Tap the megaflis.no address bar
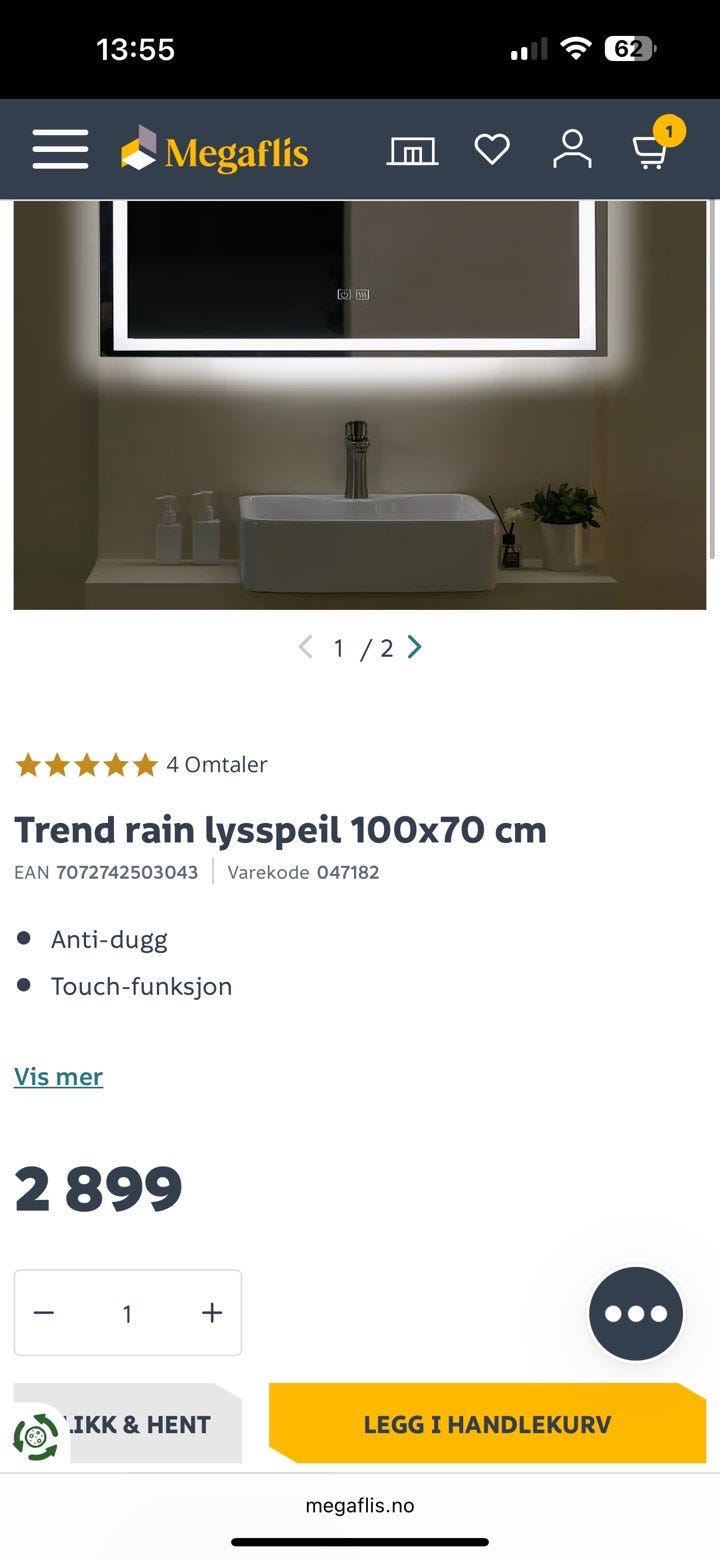The width and height of the screenshot is (720, 1560). [x=360, y=1505]
